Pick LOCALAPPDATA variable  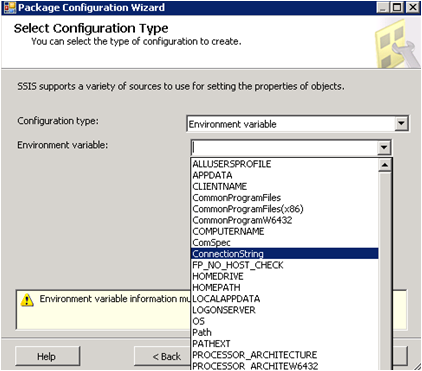point(285,299)
